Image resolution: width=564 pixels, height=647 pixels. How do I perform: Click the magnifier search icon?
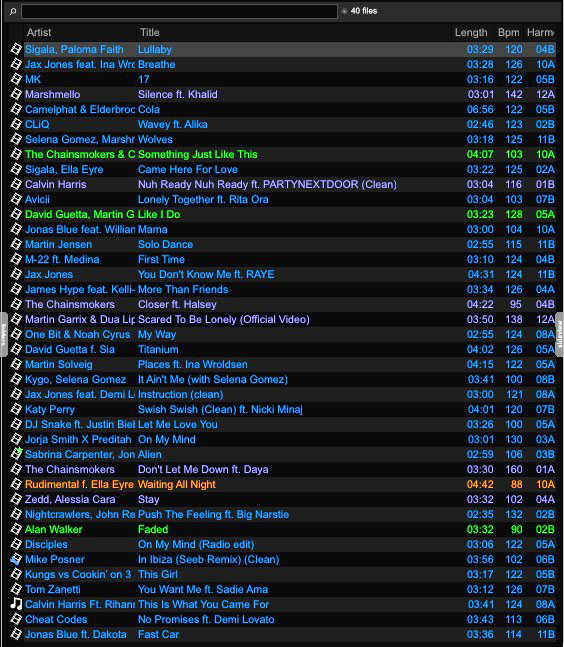point(13,11)
